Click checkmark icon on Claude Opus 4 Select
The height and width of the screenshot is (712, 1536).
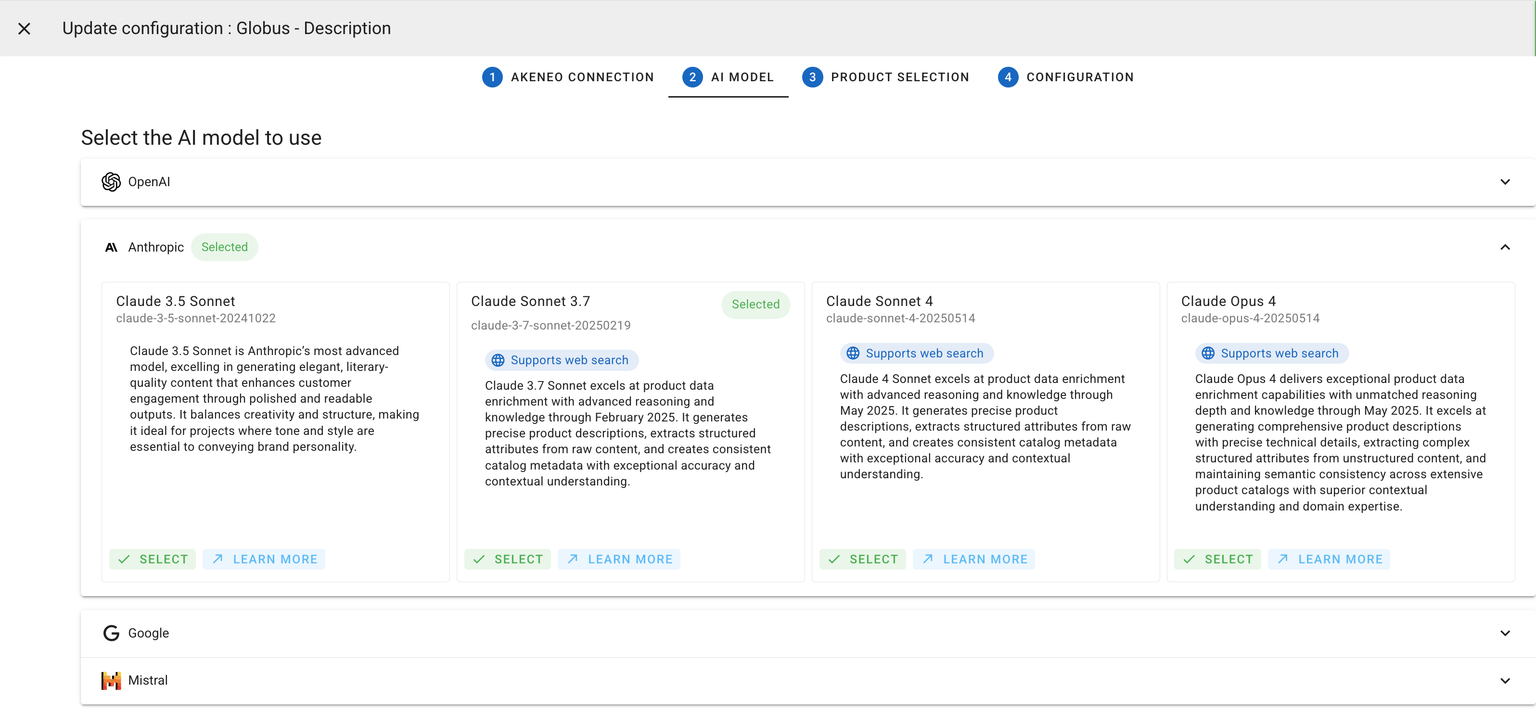click(1189, 559)
